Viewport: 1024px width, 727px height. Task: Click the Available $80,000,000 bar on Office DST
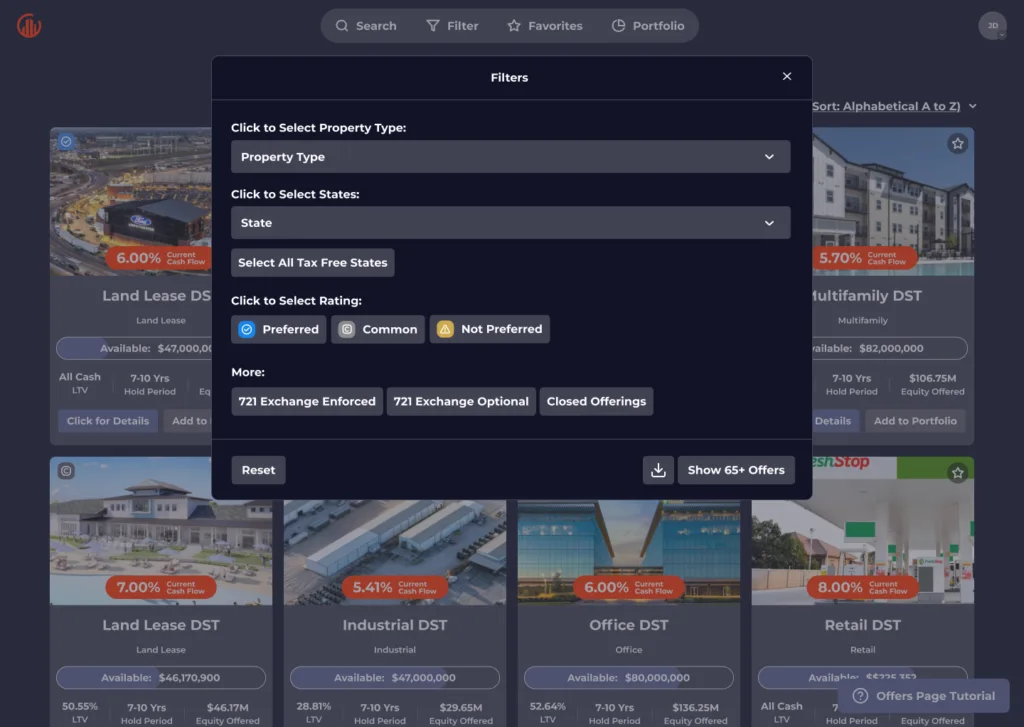click(x=628, y=677)
